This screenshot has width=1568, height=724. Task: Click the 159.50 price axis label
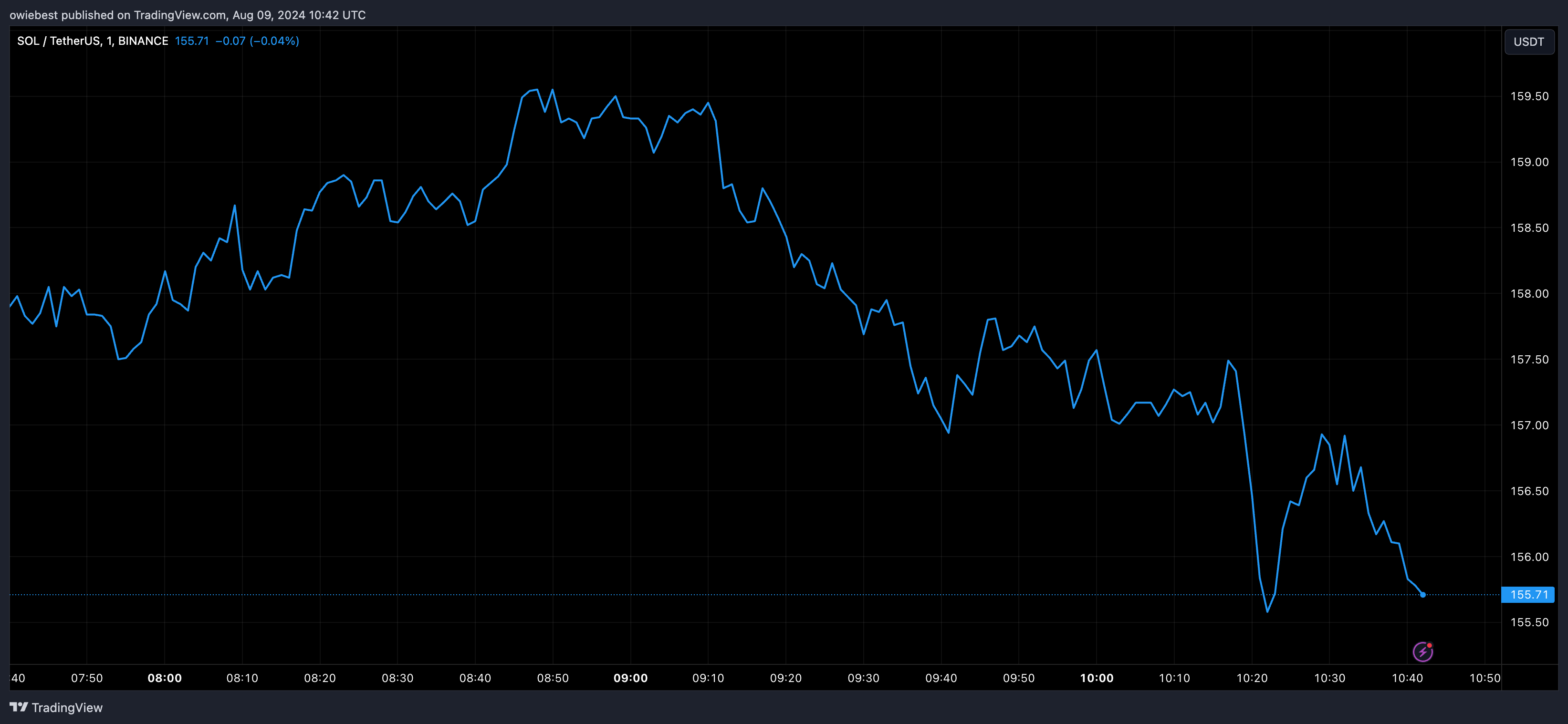(x=1529, y=96)
